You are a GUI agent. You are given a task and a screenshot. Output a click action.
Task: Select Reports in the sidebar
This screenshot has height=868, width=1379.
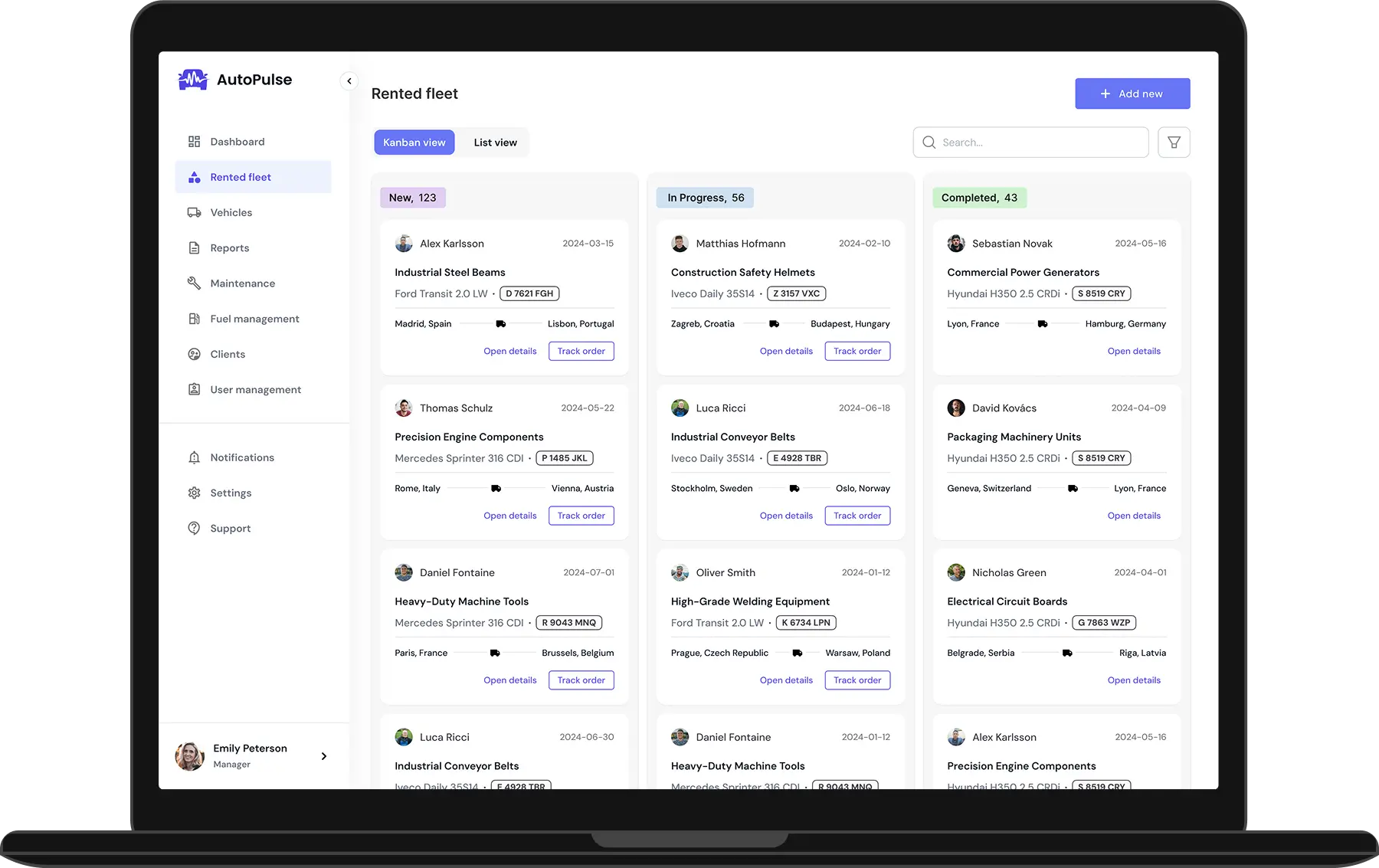point(229,248)
